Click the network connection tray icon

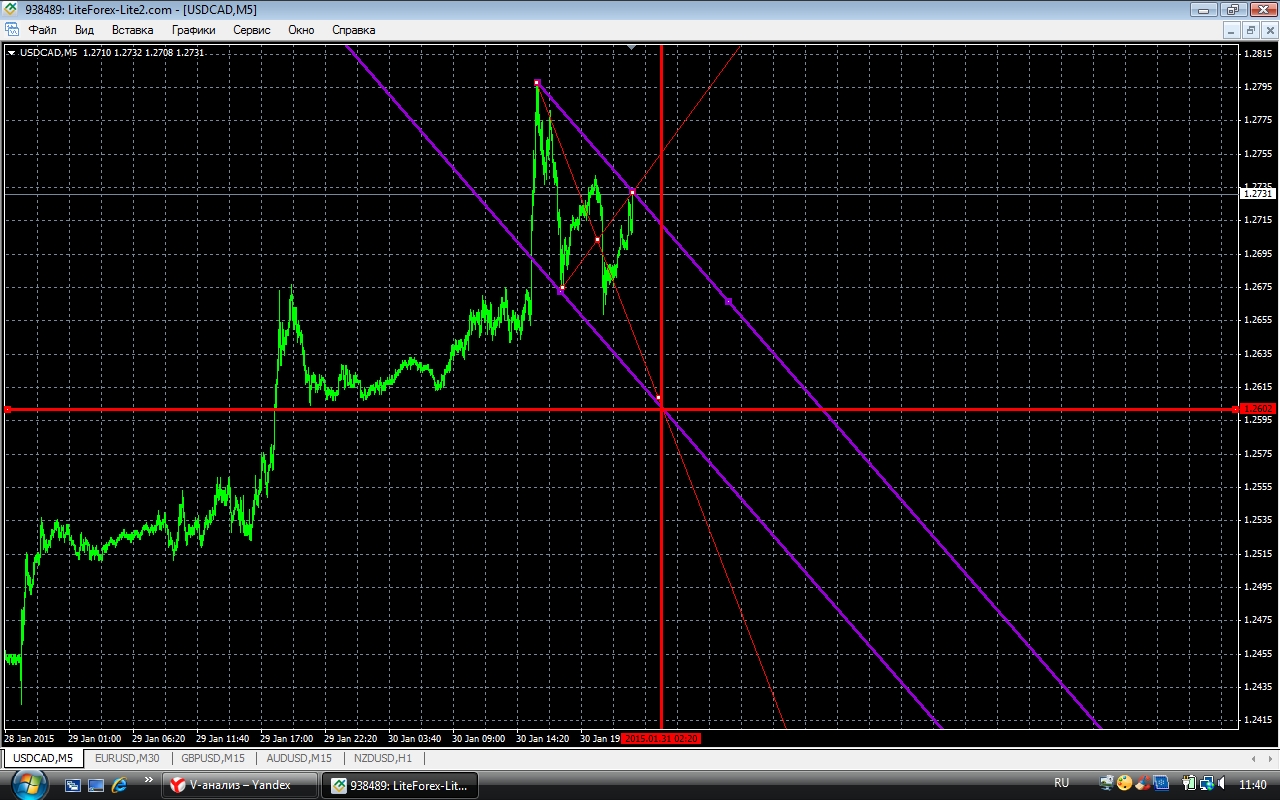coord(1206,783)
